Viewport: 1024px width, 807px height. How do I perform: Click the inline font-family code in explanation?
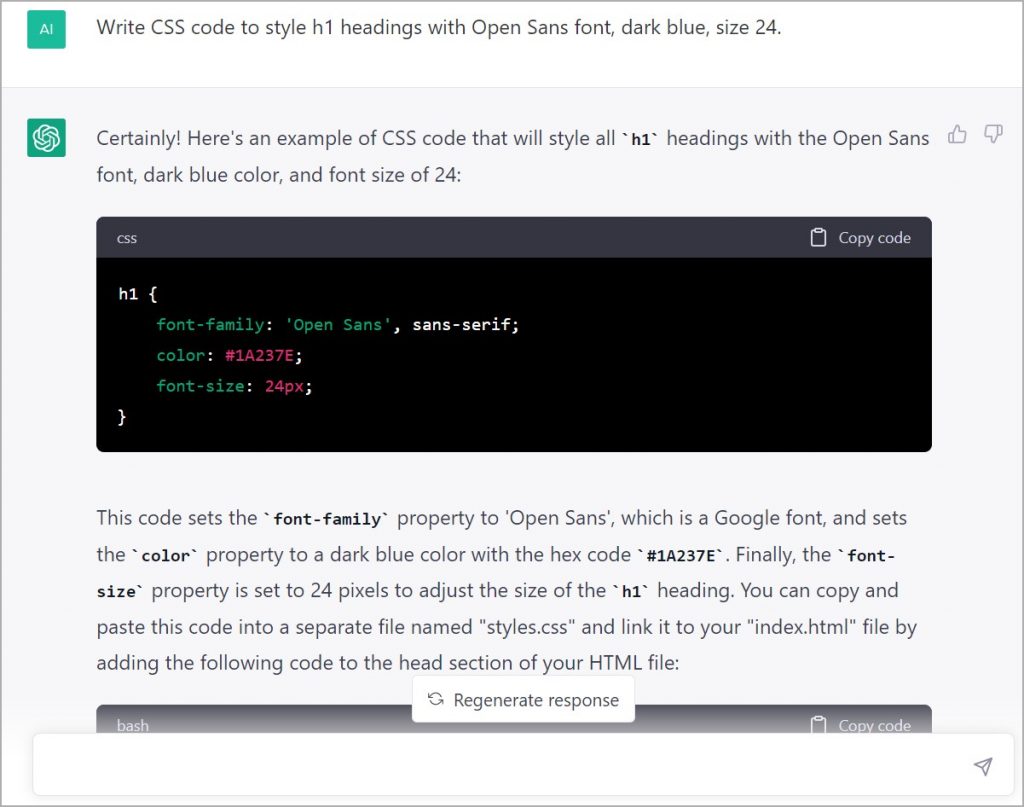pyautogui.click(x=326, y=519)
